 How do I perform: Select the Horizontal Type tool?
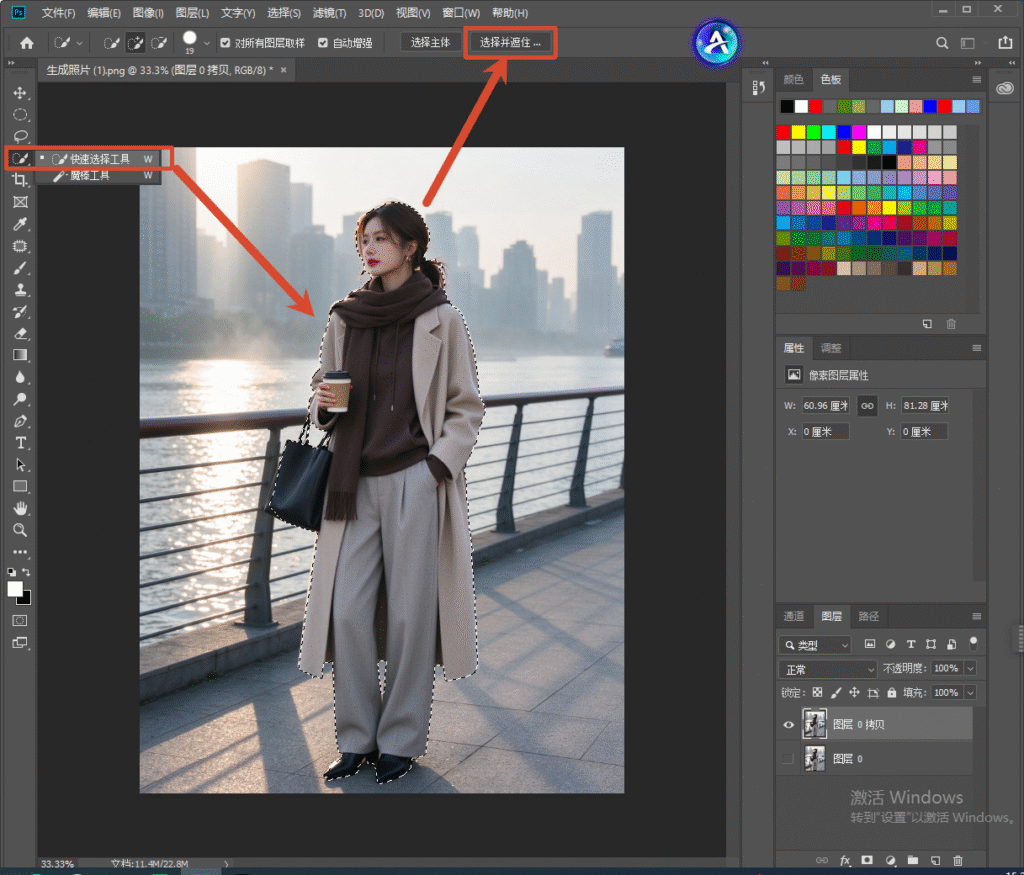point(20,443)
